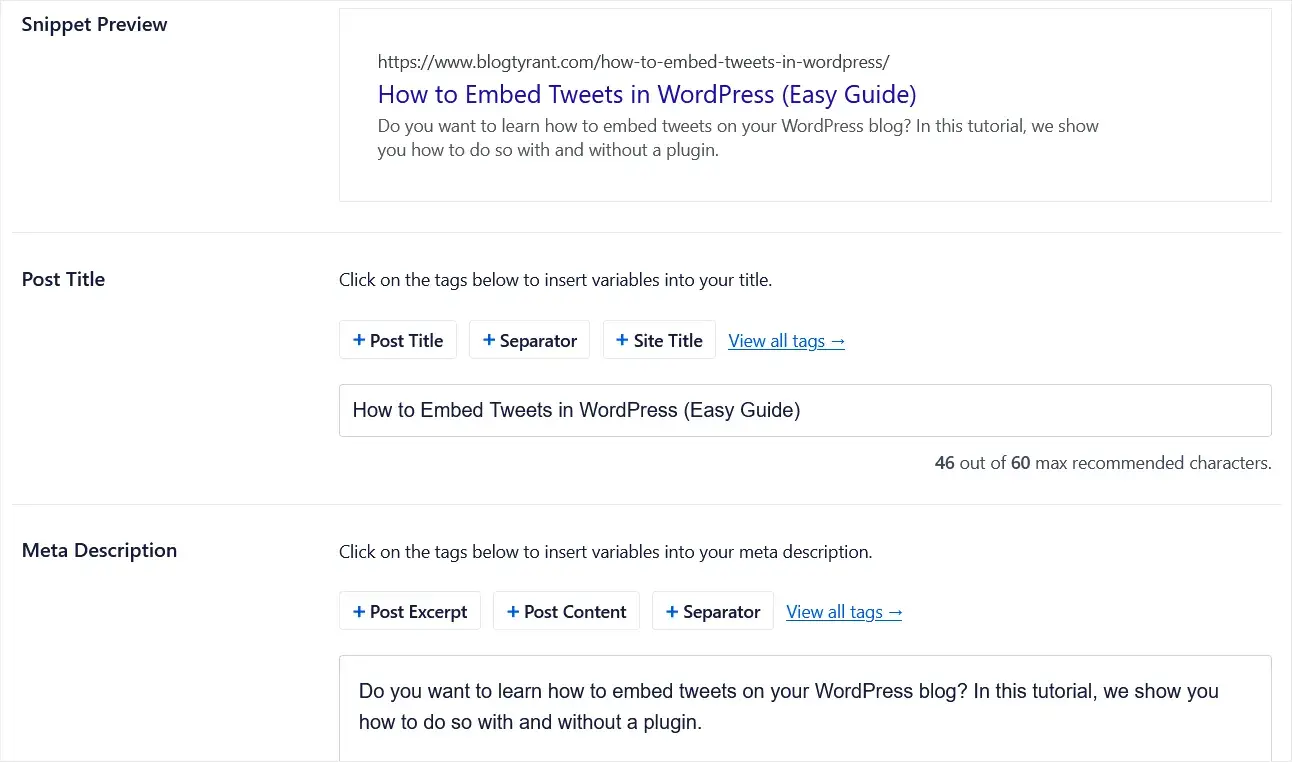Click the plus icon beside Post Excerpt tag
Screen dimensions: 1292x762
point(359,611)
